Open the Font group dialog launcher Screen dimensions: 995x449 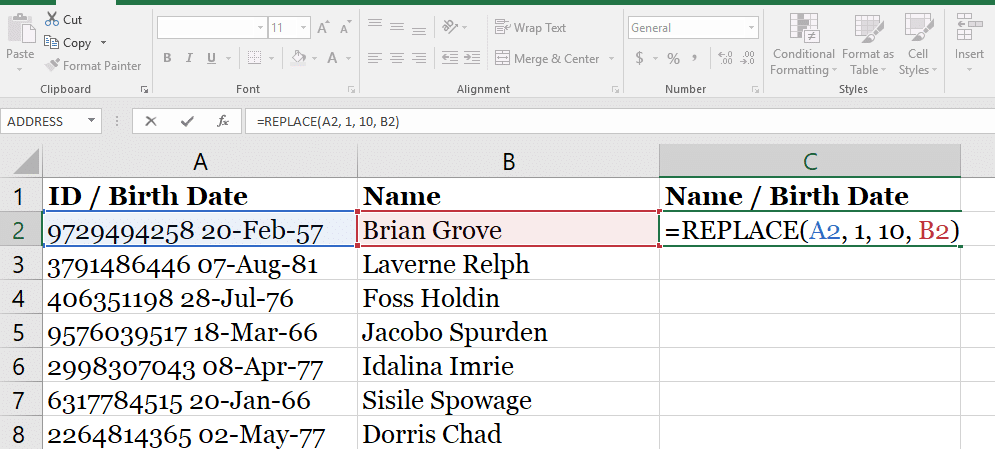pyautogui.click(x=352, y=90)
